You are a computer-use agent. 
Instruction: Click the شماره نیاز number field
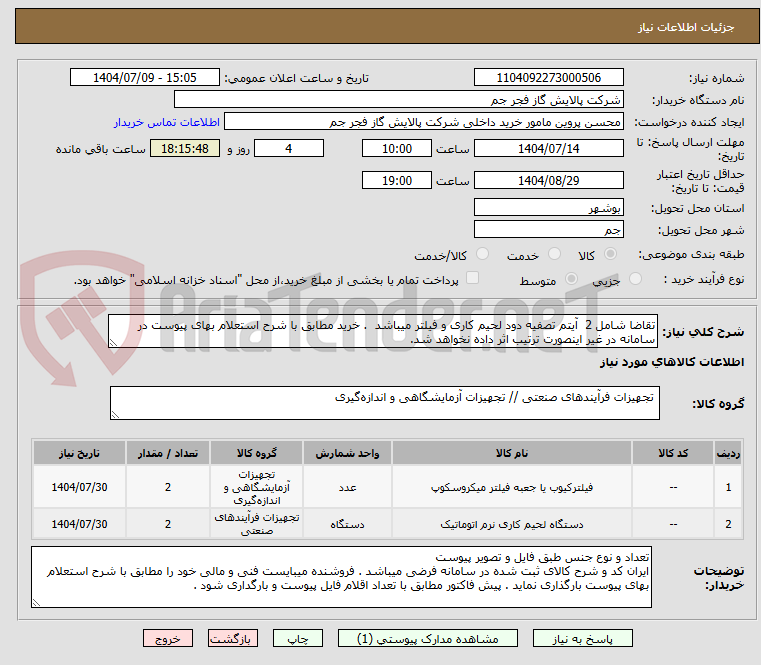548,78
